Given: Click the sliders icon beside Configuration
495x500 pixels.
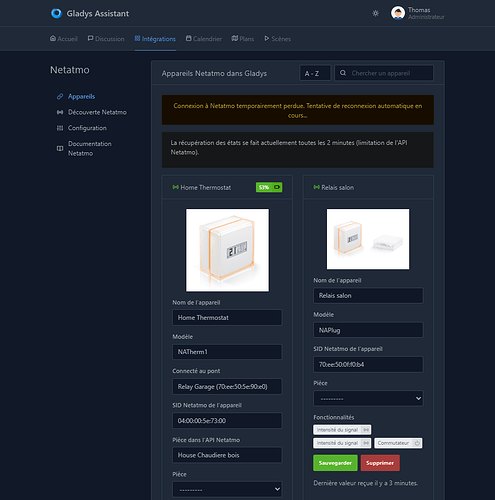Looking at the screenshot, I should point(60,128).
